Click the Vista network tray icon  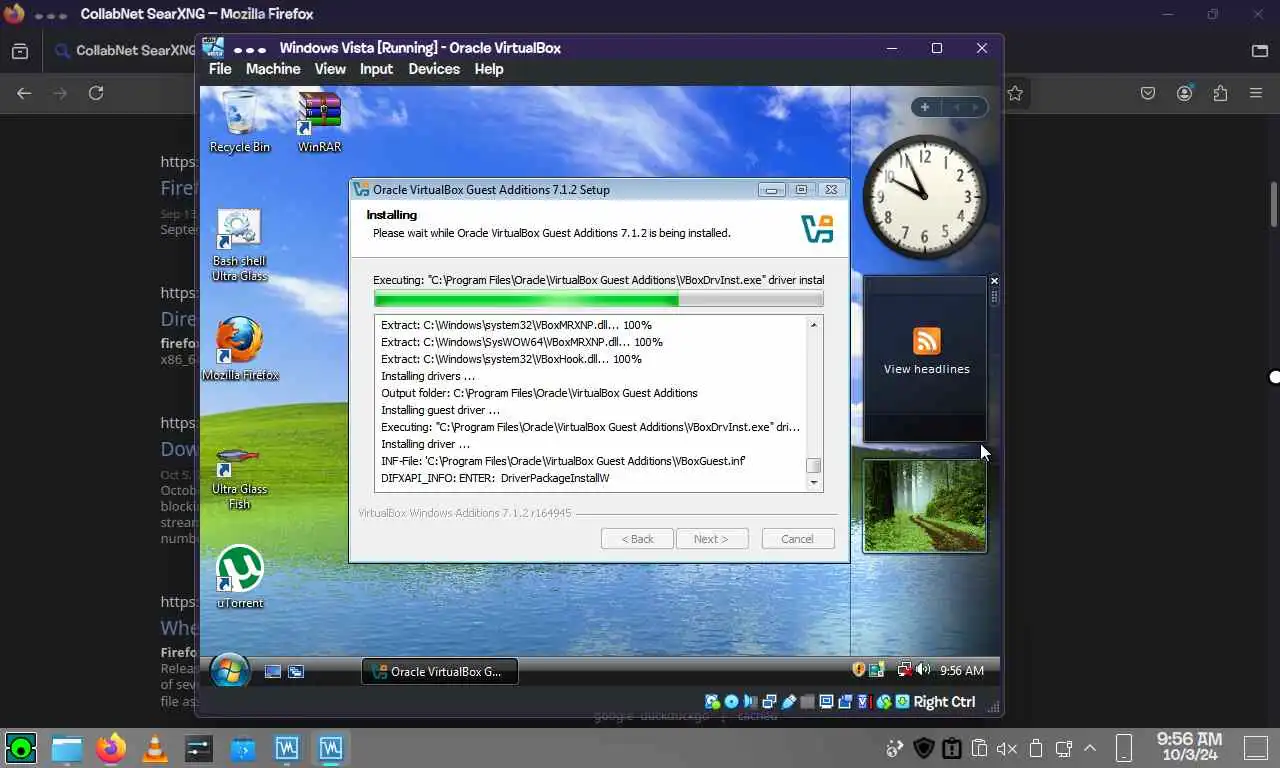tap(905, 670)
